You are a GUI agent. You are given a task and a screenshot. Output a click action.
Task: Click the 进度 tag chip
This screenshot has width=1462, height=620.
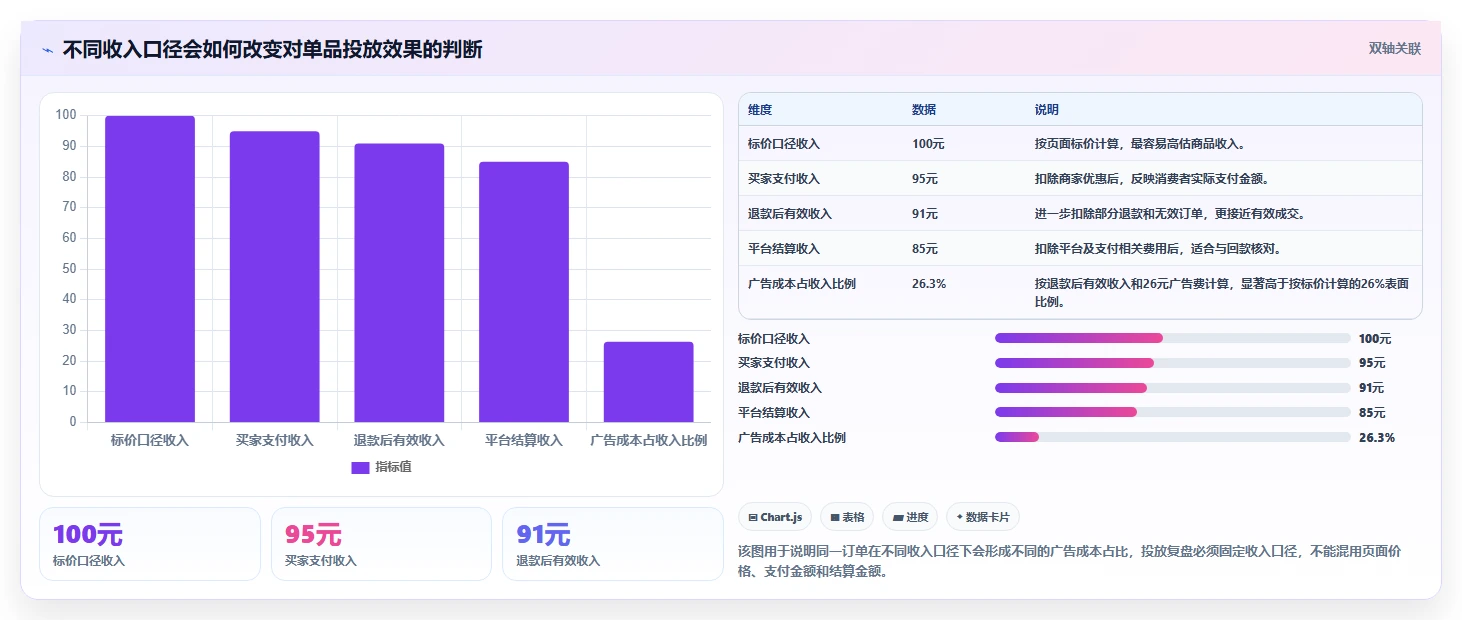(910, 517)
